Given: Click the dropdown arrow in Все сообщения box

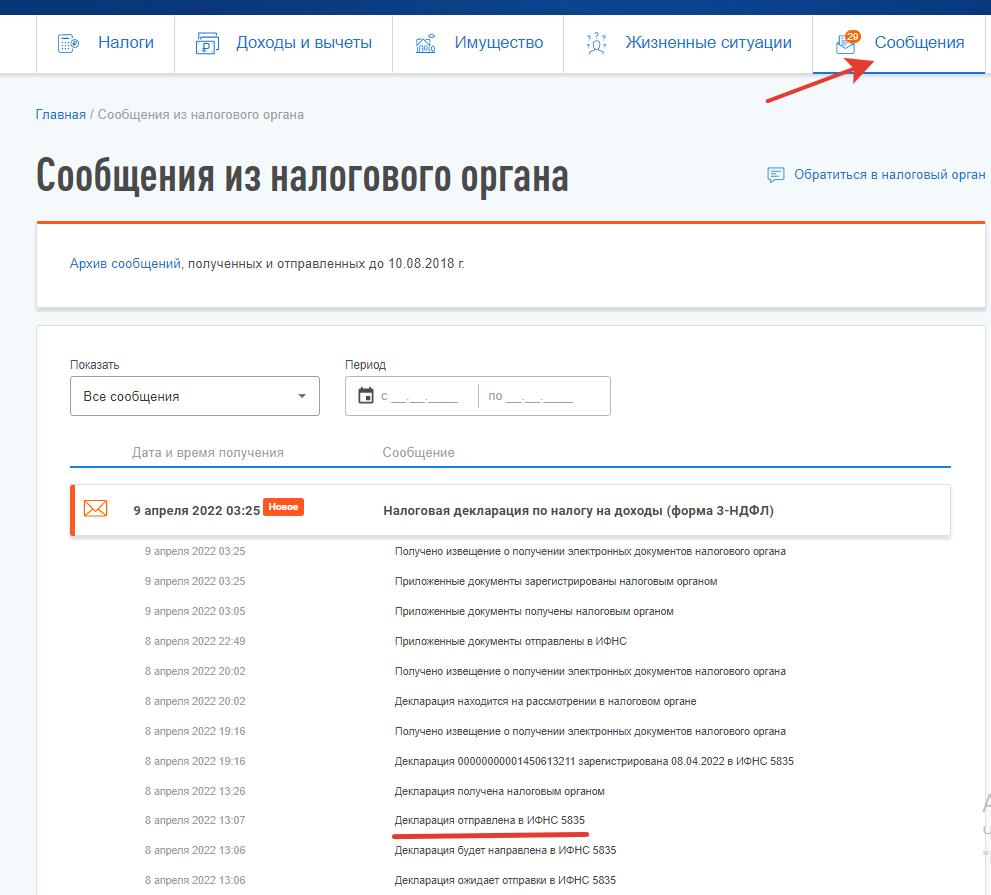Looking at the screenshot, I should pos(302,396).
